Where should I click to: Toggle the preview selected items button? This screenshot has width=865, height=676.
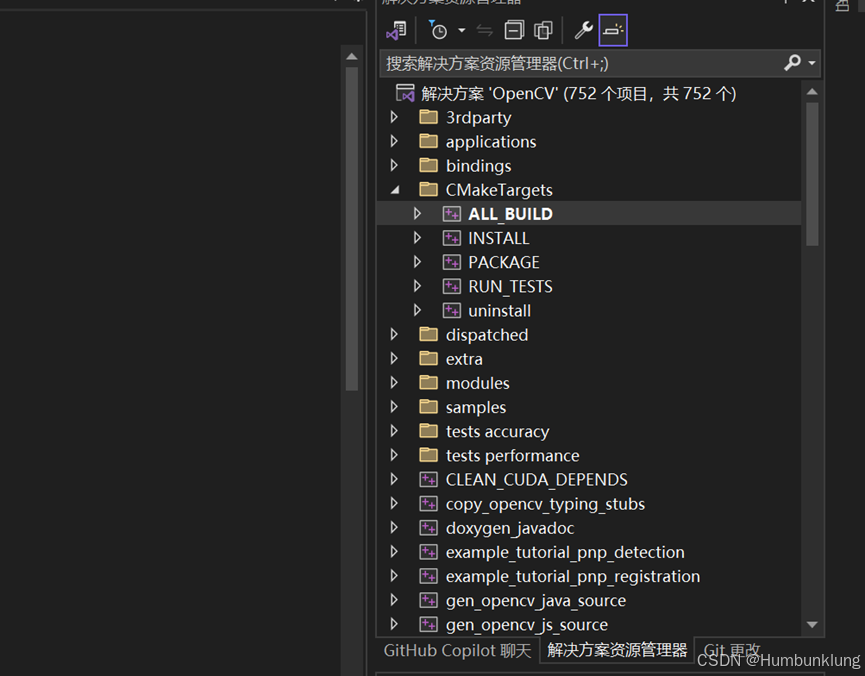pyautogui.click(x=613, y=31)
